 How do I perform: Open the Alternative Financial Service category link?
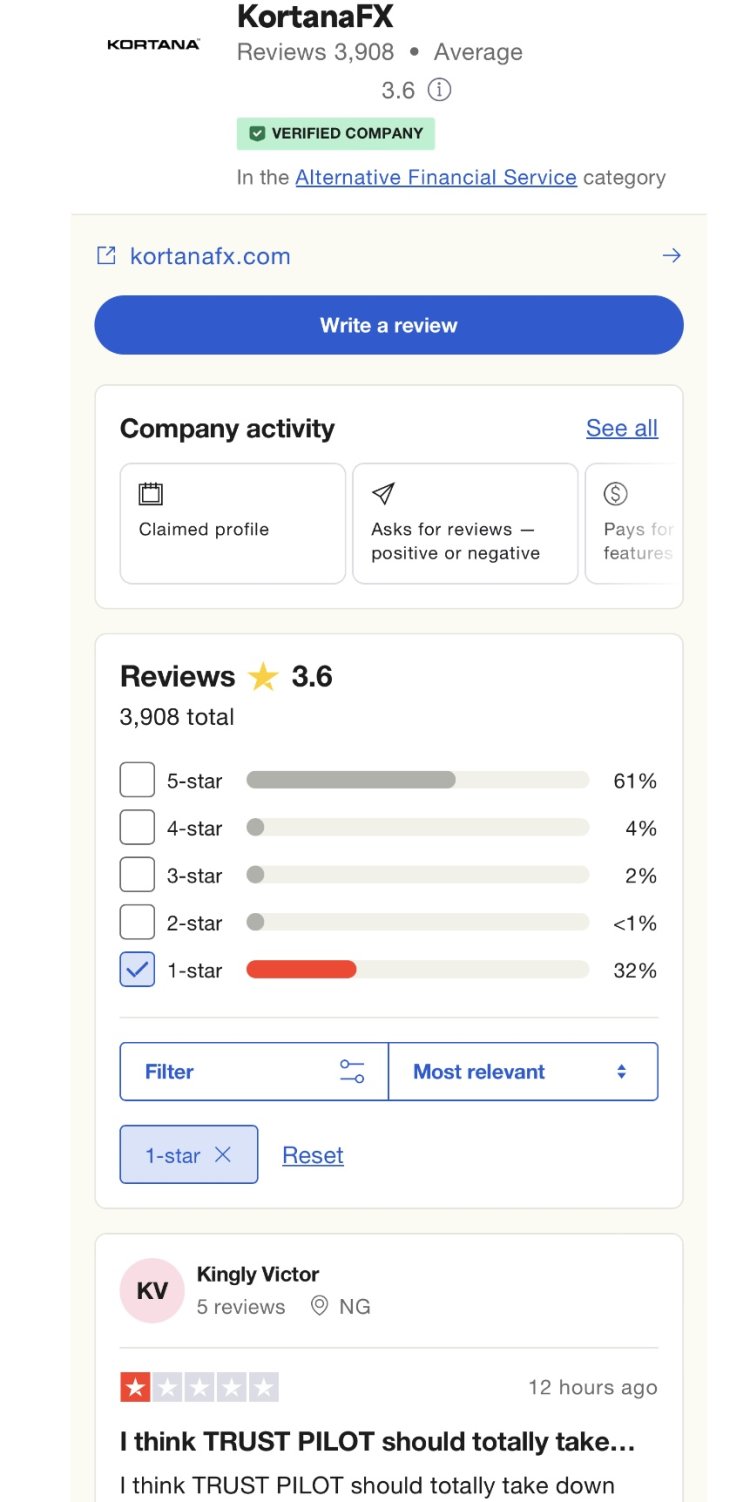(436, 177)
